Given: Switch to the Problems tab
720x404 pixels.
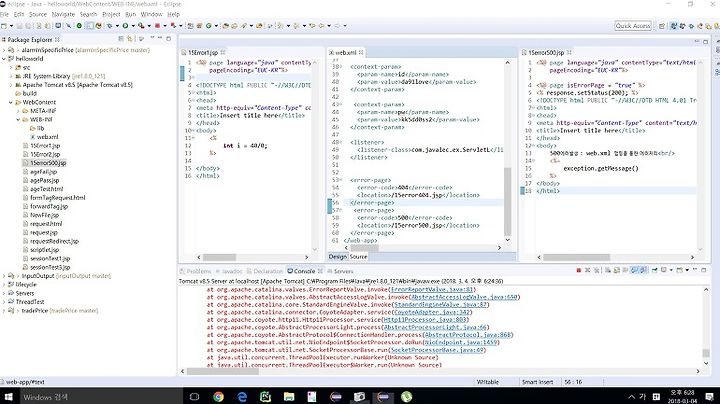Looking at the screenshot, I should click(x=198, y=270).
